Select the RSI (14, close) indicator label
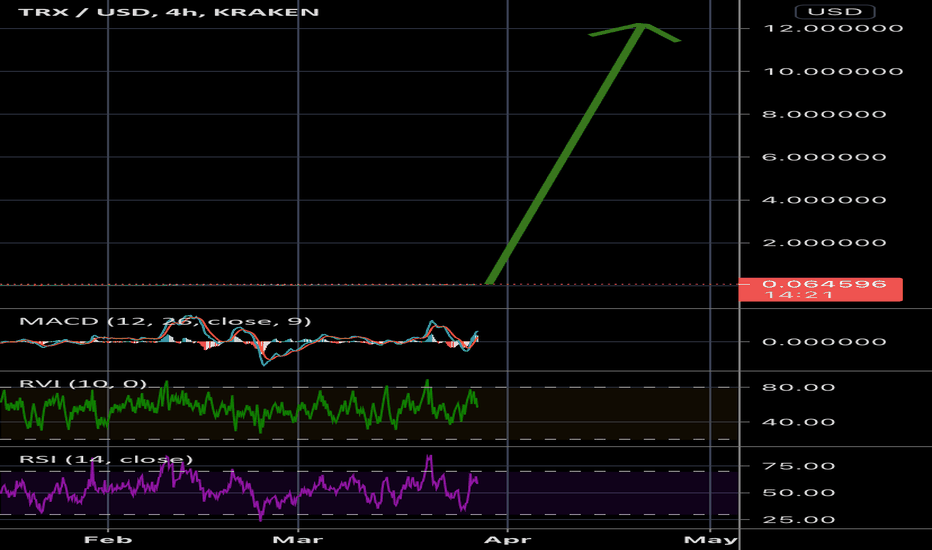This screenshot has width=932, height=550. coord(106,459)
